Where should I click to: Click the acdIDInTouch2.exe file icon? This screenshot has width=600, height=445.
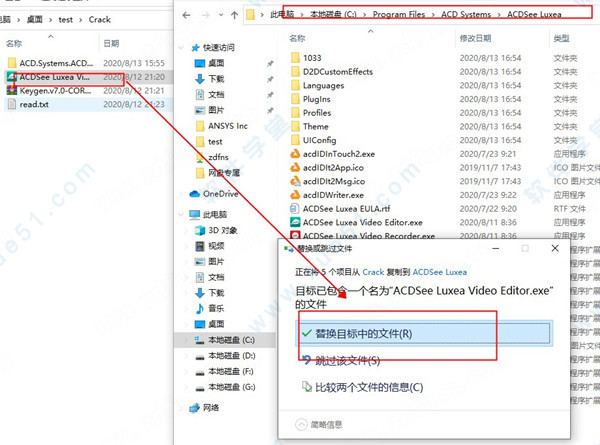coord(295,154)
